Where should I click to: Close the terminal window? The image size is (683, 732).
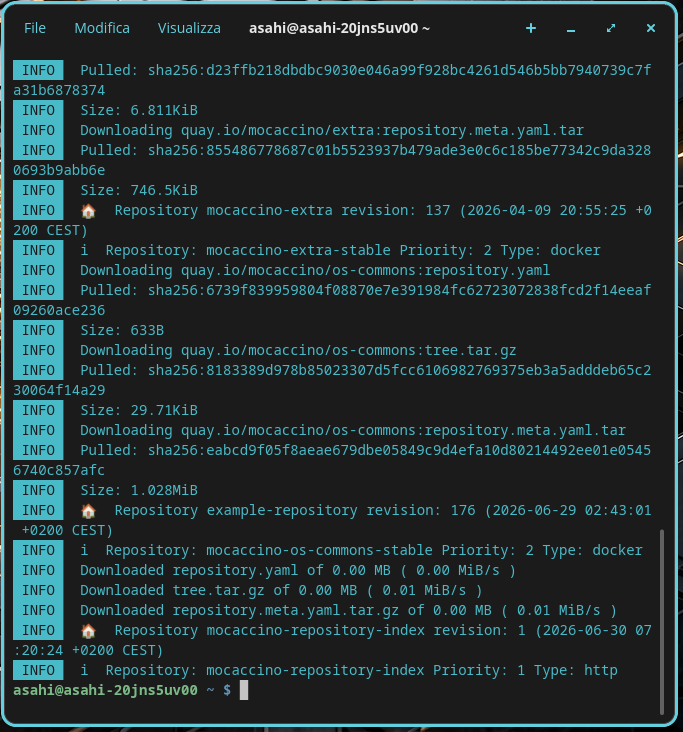coord(651,28)
